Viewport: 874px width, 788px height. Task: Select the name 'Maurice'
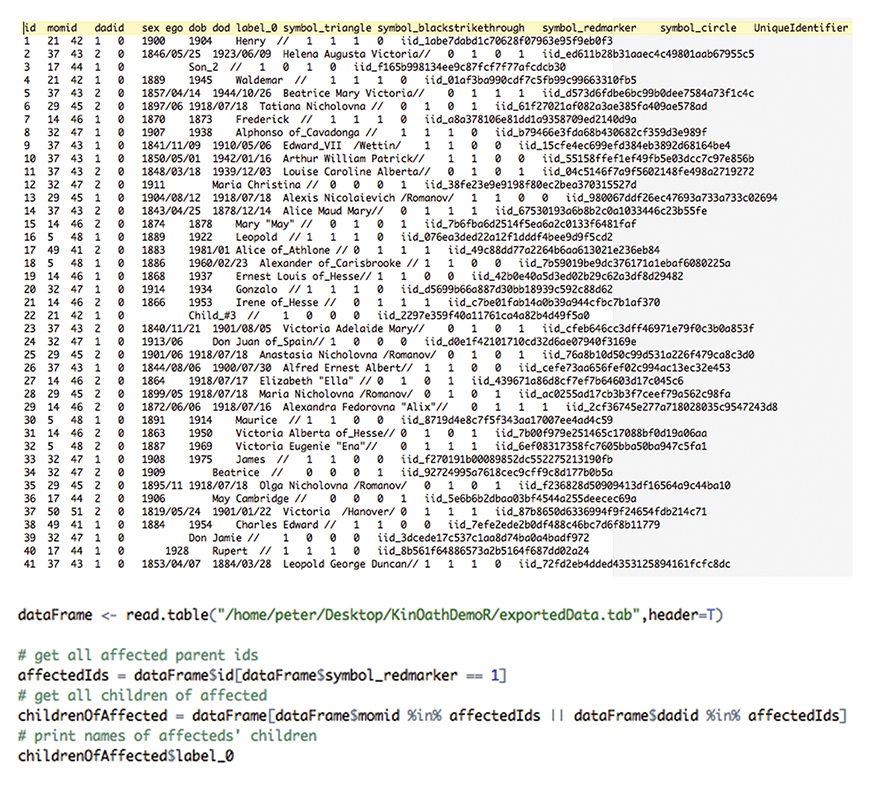tap(256, 420)
